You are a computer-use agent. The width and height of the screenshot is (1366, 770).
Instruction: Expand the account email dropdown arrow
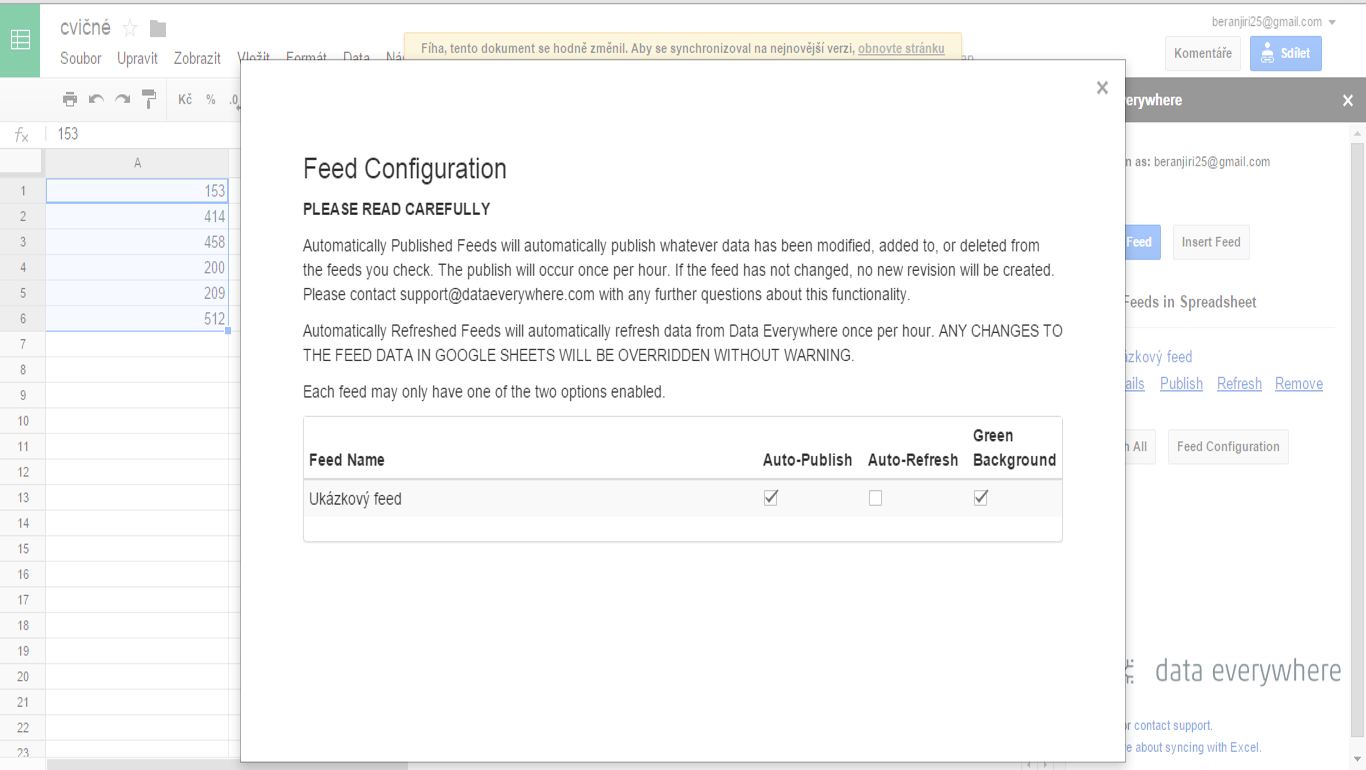1332,23
